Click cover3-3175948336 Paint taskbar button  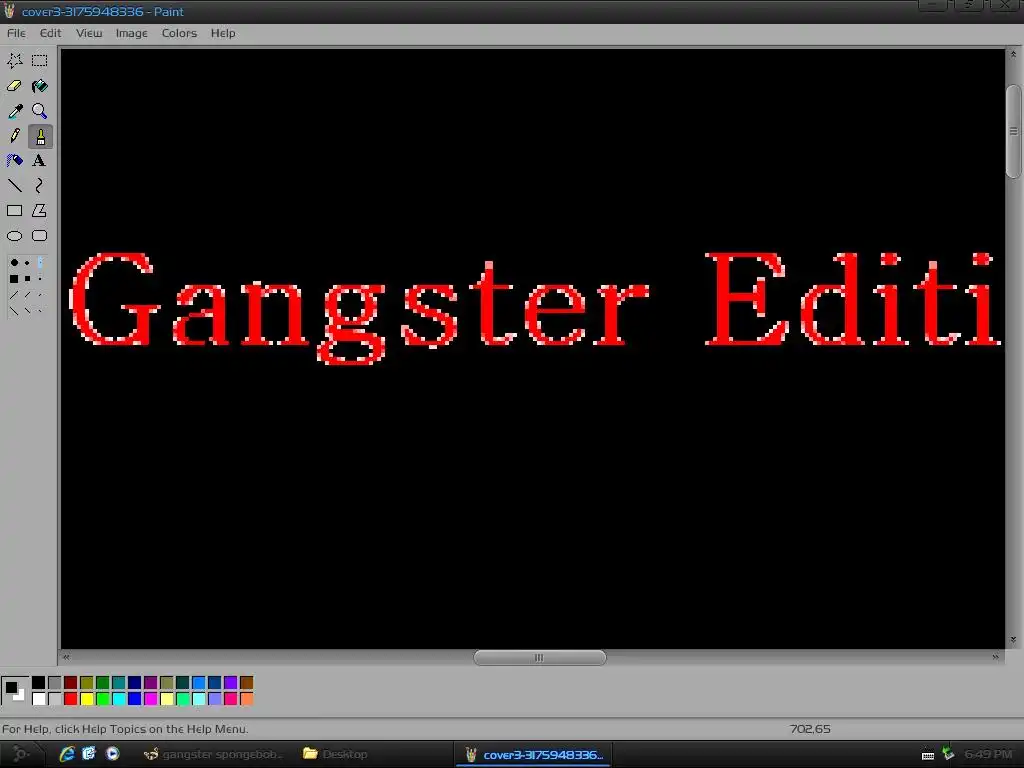coord(534,754)
